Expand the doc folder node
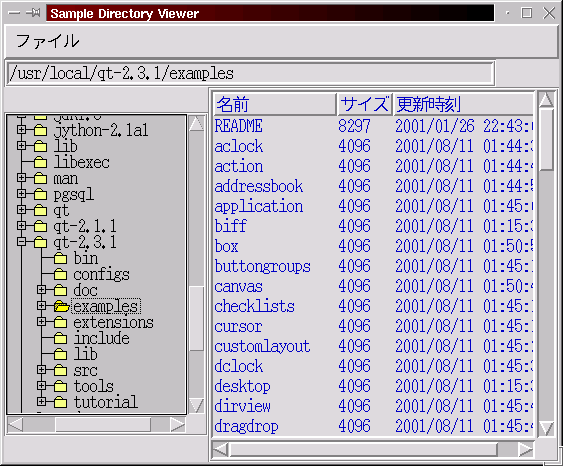Viewport: 563px width, 466px height. click(x=42, y=290)
